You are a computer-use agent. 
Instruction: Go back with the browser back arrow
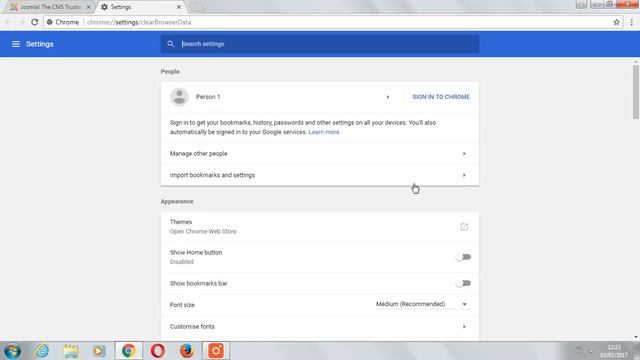(9, 22)
